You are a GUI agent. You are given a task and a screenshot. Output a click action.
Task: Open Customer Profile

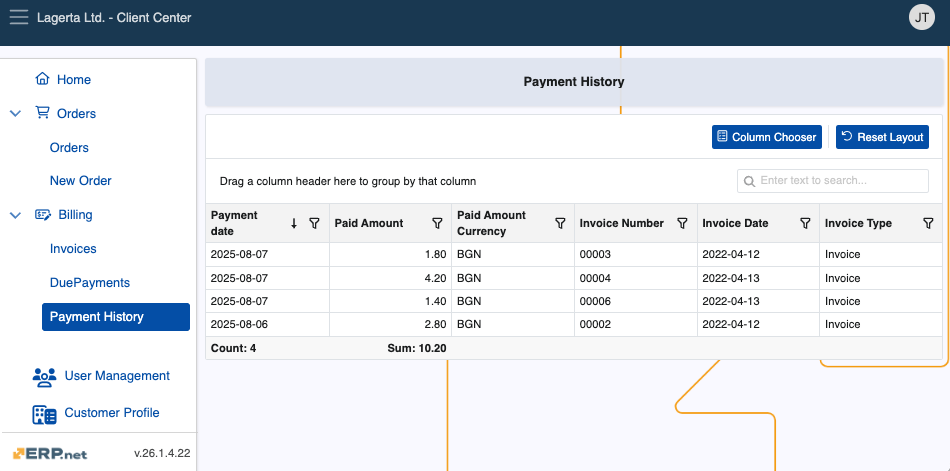[x=112, y=413]
